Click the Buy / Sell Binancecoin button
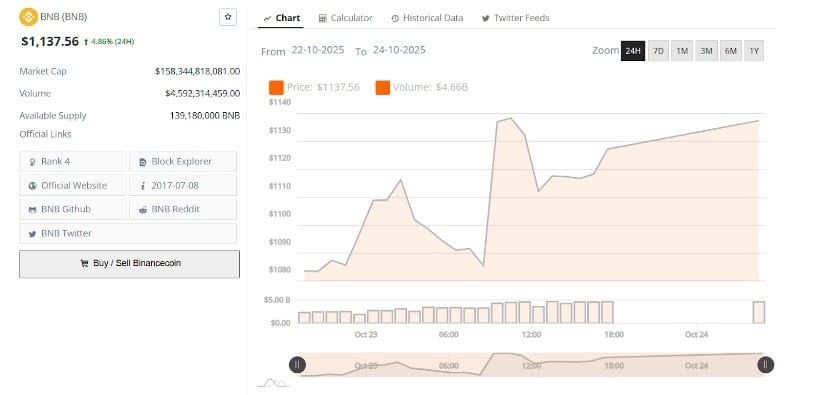 129,264
